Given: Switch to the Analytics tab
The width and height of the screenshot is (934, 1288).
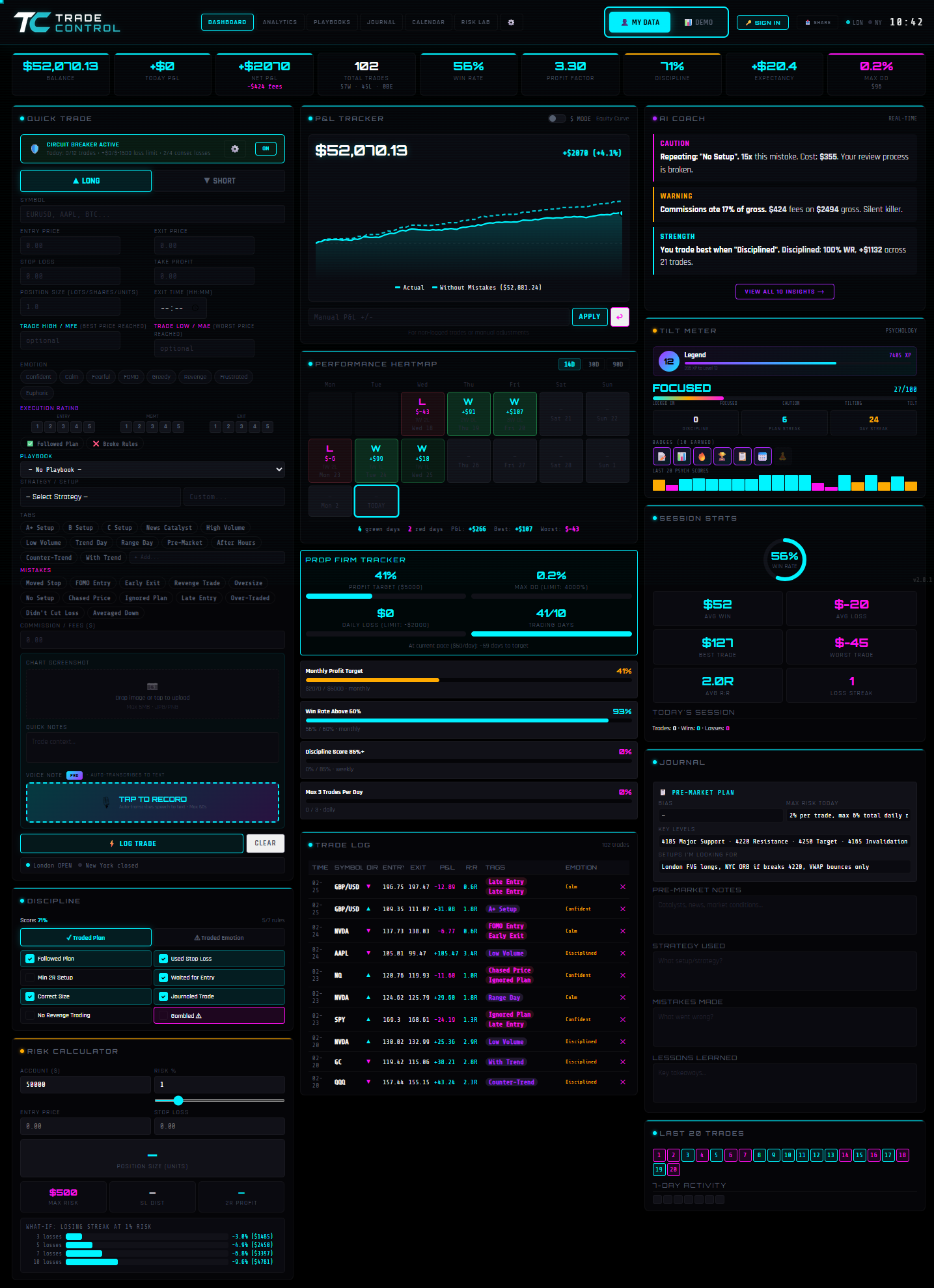Looking at the screenshot, I should [280, 22].
